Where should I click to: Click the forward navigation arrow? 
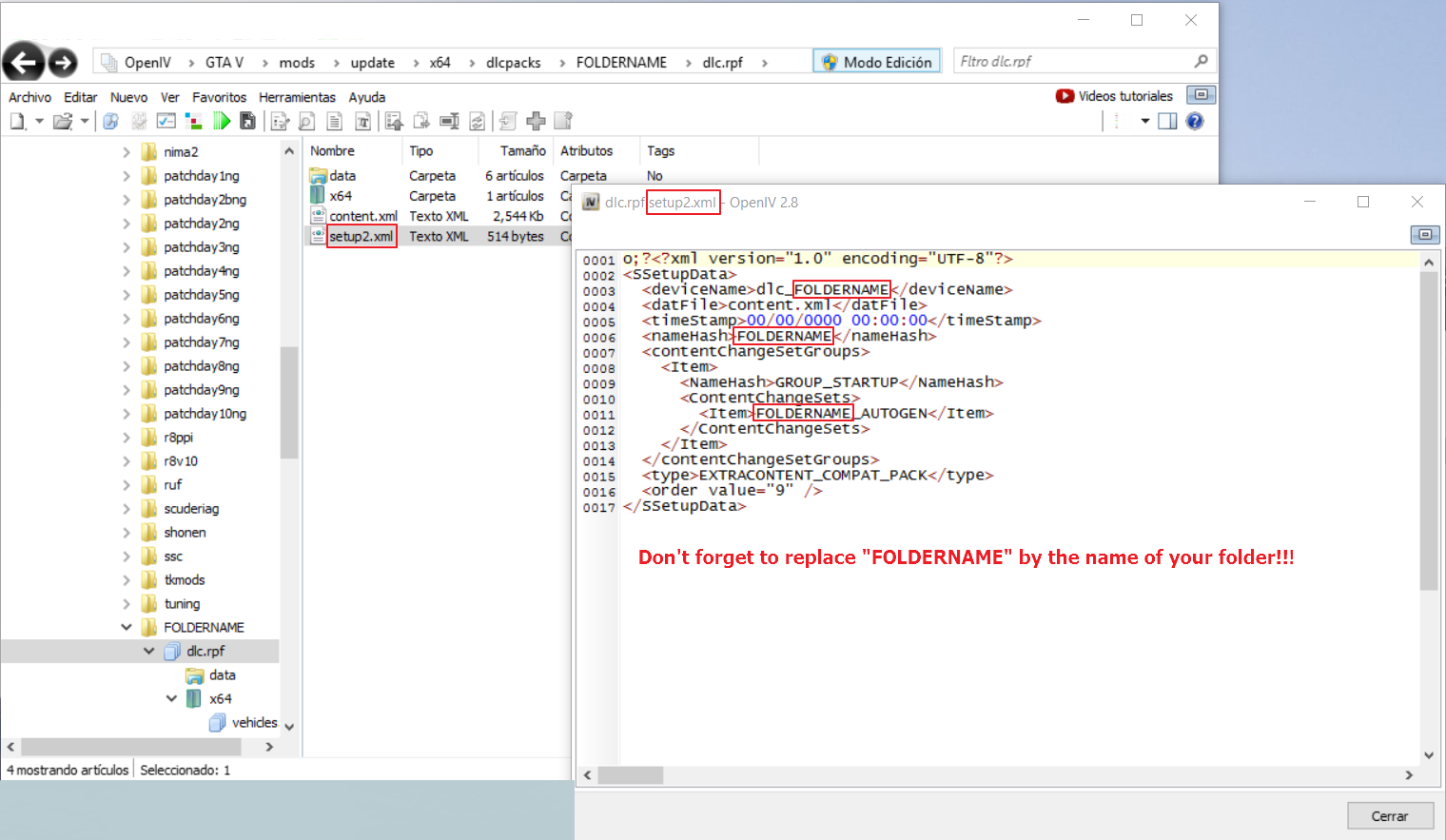pyautogui.click(x=63, y=63)
